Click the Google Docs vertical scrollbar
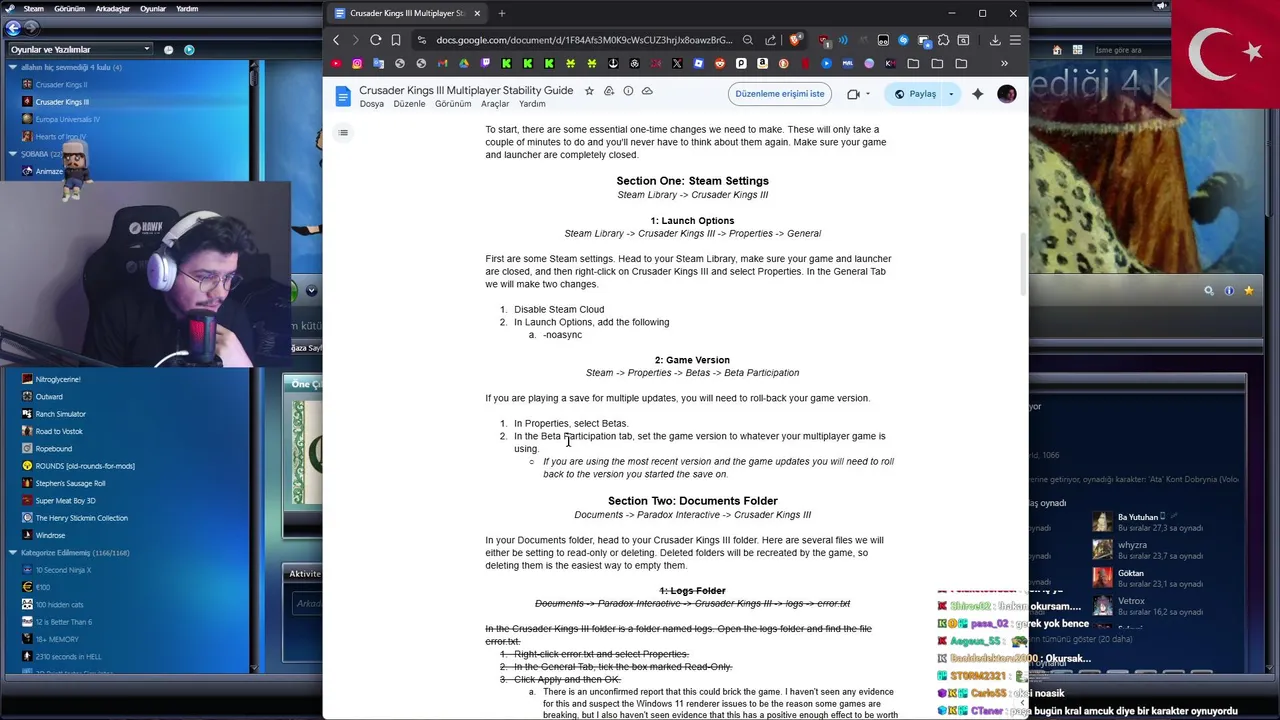 click(x=1022, y=265)
